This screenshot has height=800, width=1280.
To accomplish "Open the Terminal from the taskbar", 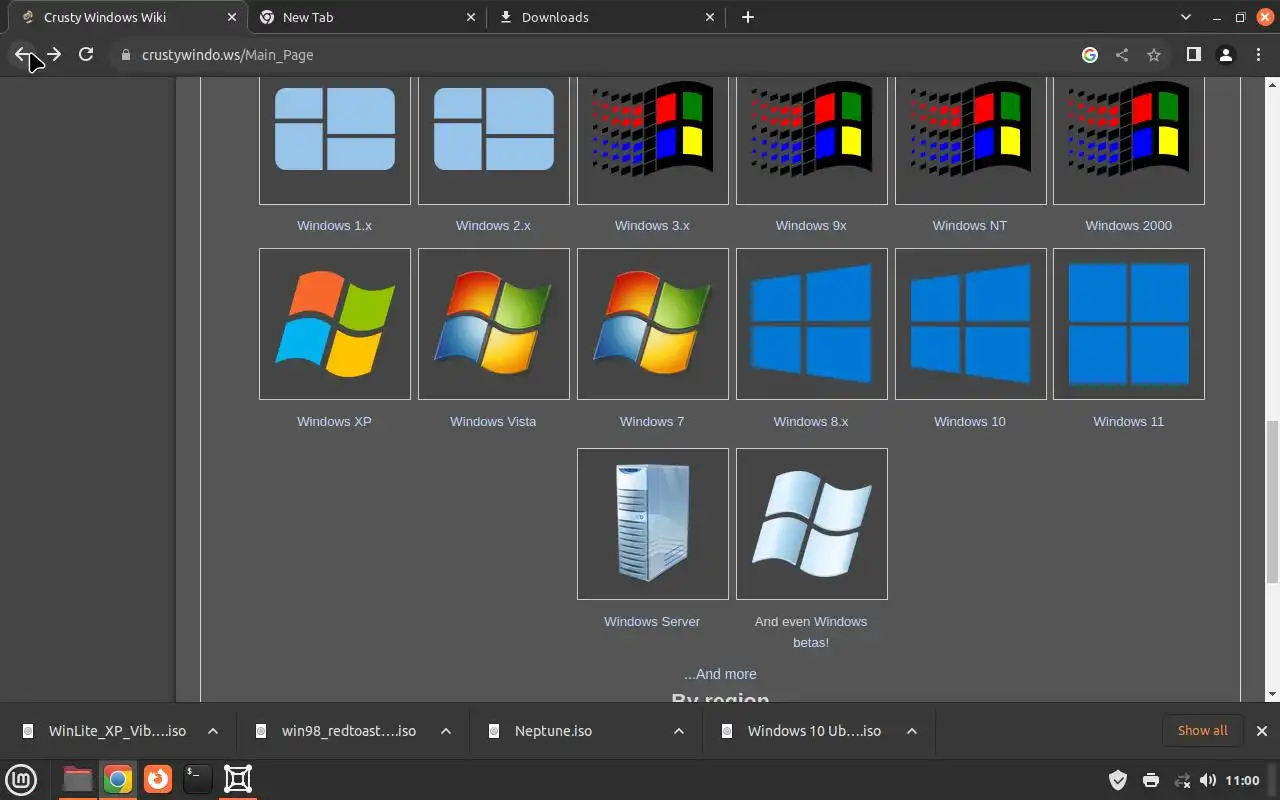I will pyautogui.click(x=198, y=779).
